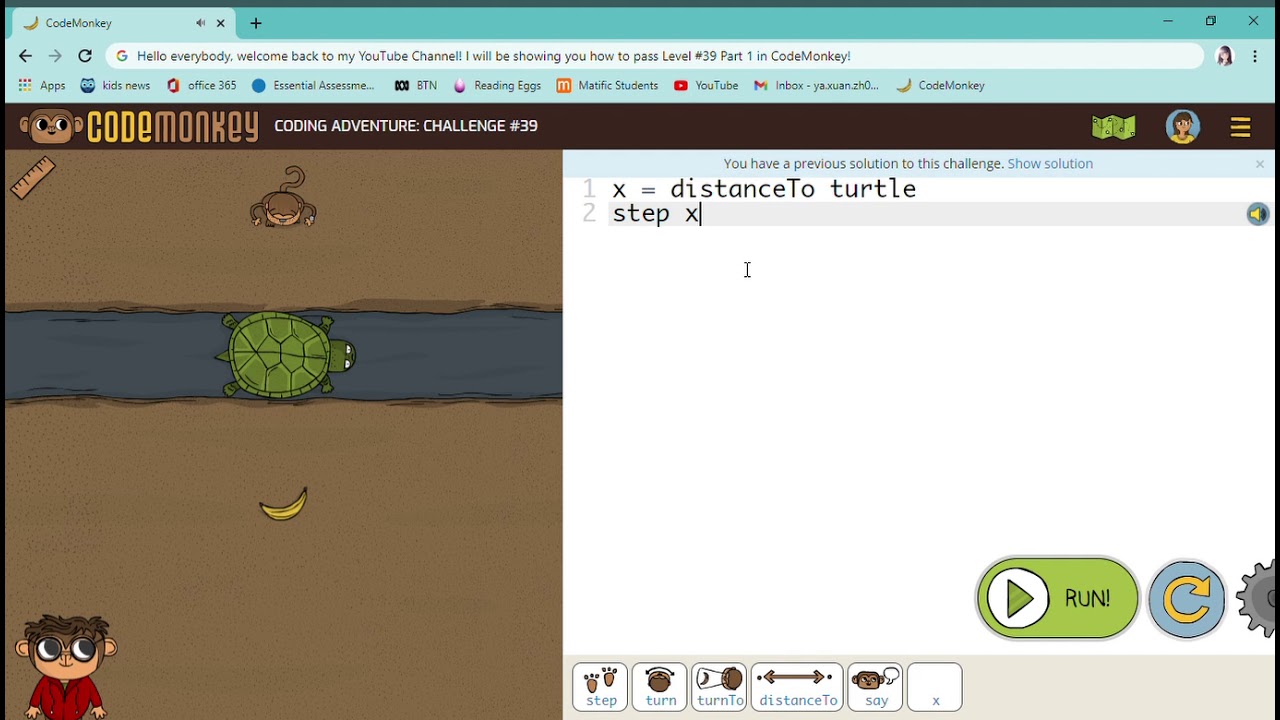
Task: Mute the audio on the CodeMonkey tab
Action: point(201,23)
